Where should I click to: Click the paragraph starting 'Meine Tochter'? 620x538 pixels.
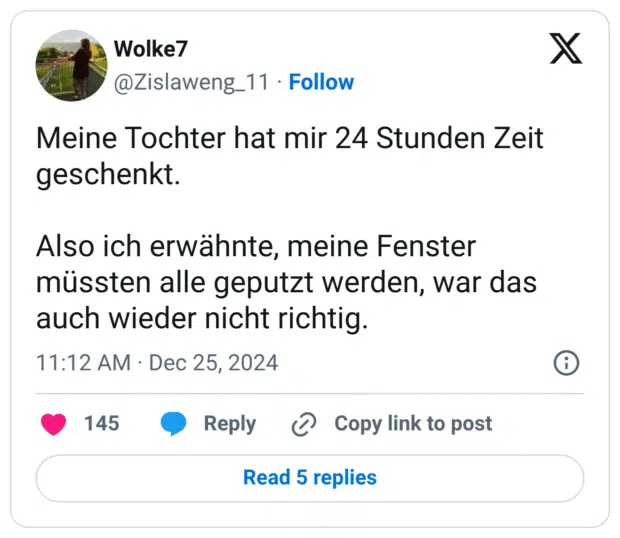point(290,155)
